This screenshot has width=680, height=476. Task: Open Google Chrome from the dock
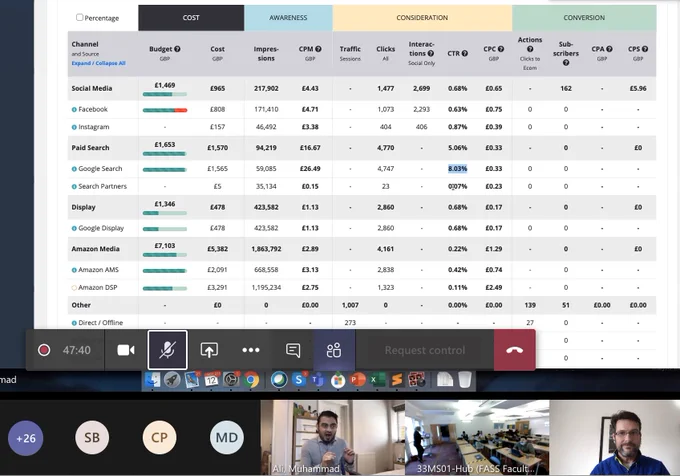[x=251, y=380]
